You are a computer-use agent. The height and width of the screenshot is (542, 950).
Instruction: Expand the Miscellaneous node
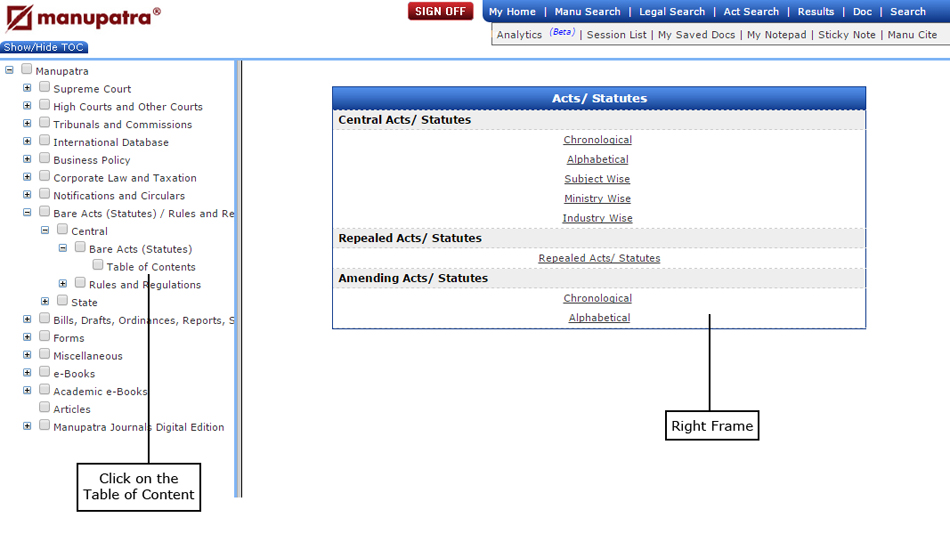(27, 355)
